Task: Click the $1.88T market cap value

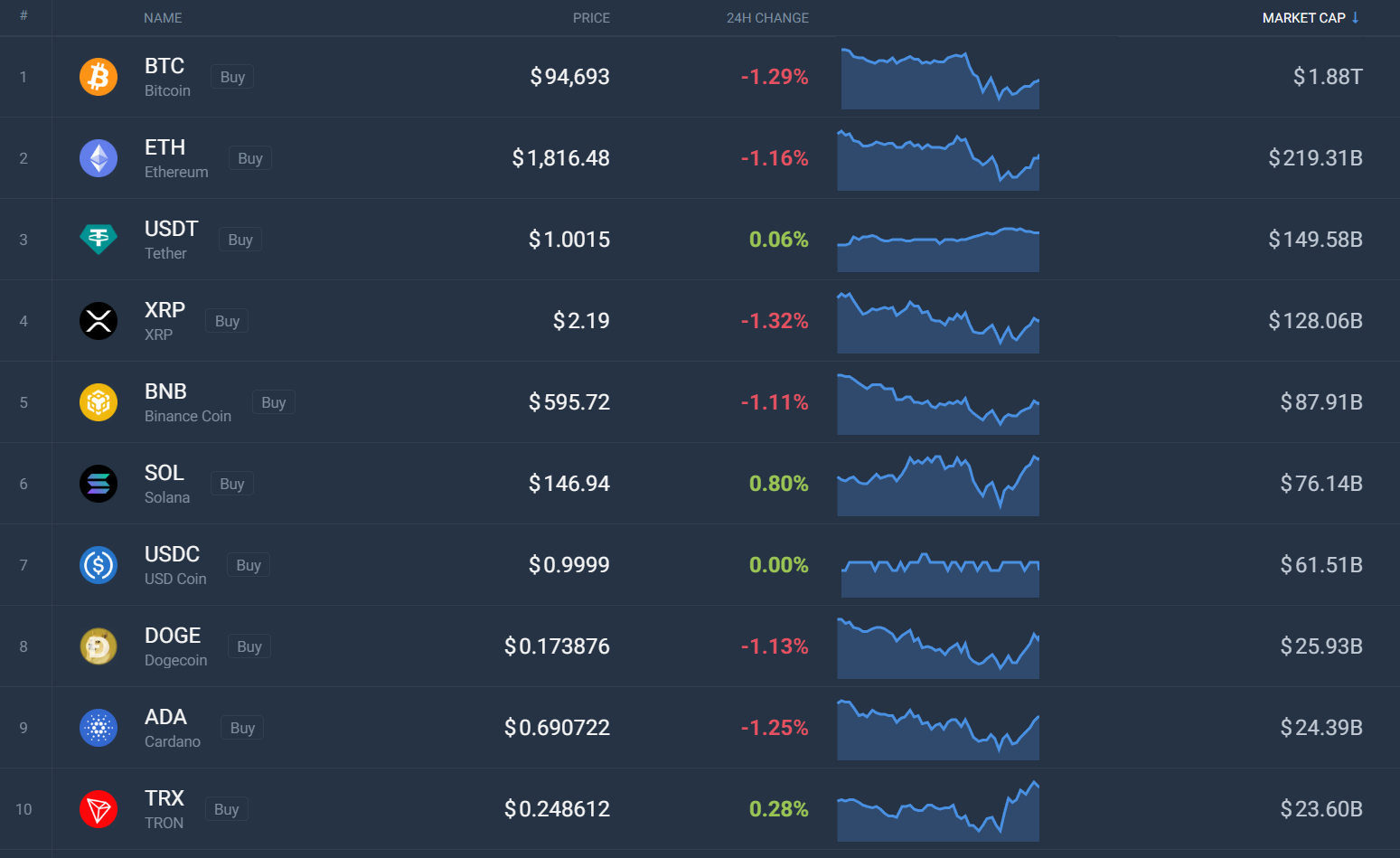Action: pos(1328,77)
